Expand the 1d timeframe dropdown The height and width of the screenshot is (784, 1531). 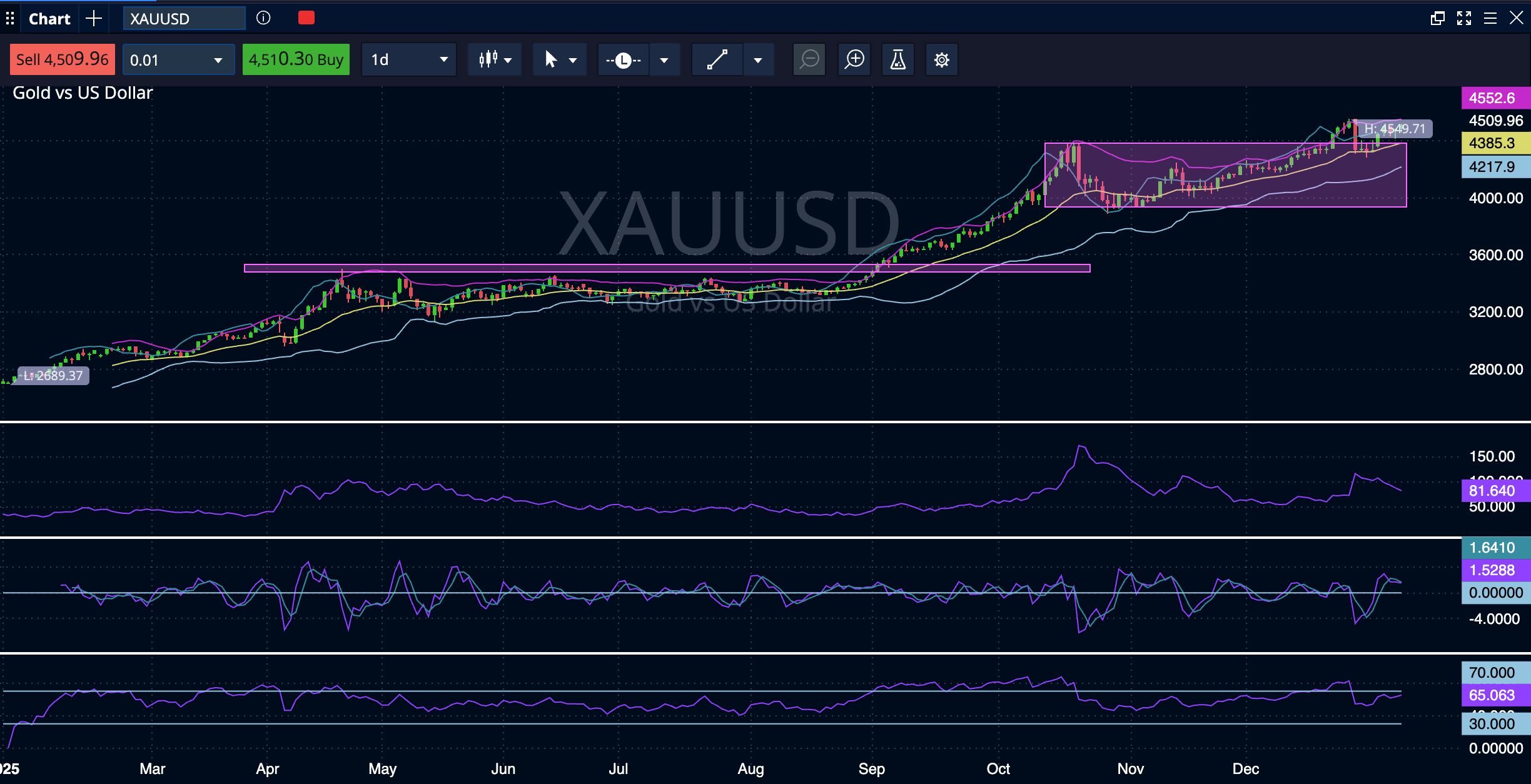tap(409, 59)
